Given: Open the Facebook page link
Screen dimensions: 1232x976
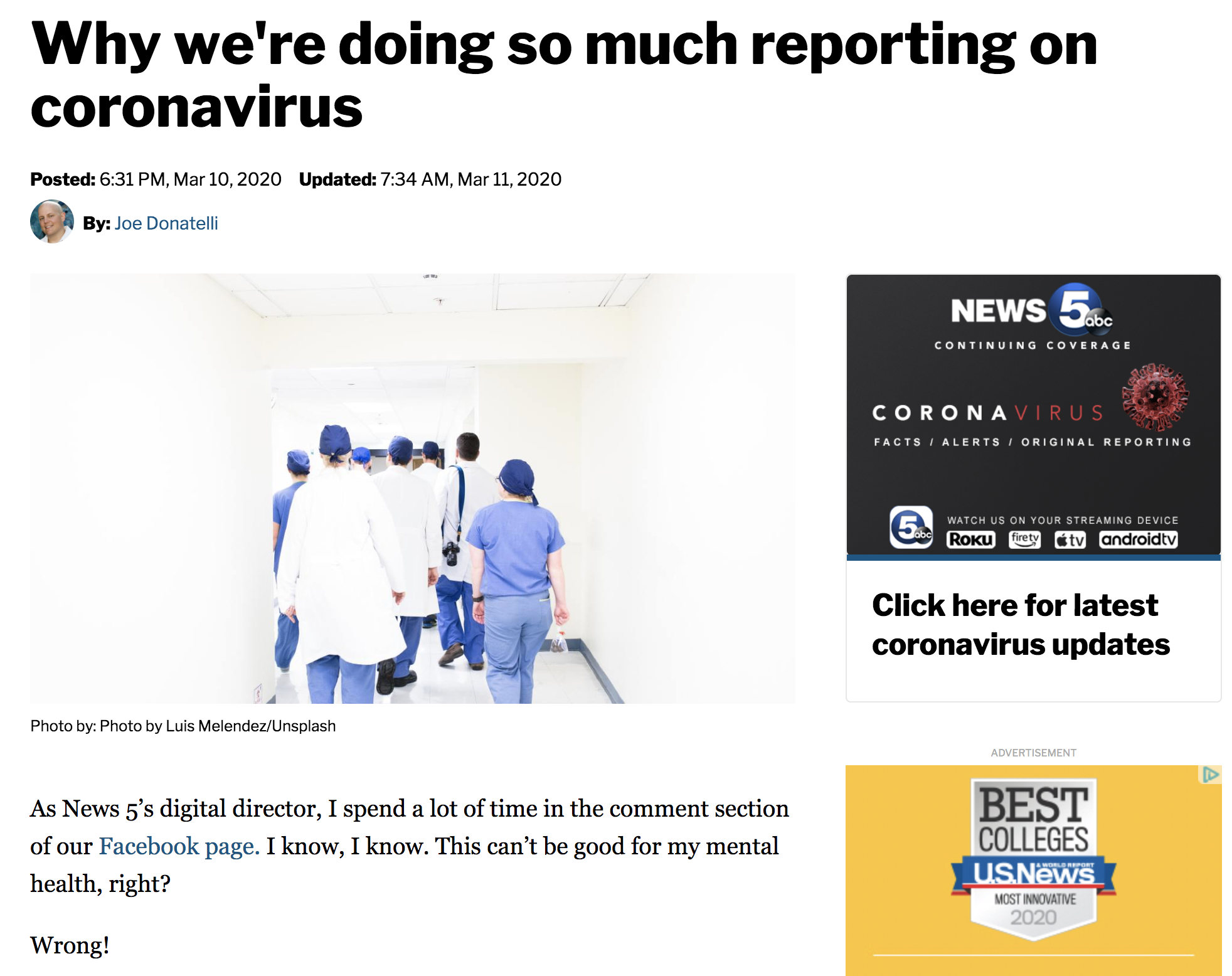Looking at the screenshot, I should pos(179,846).
